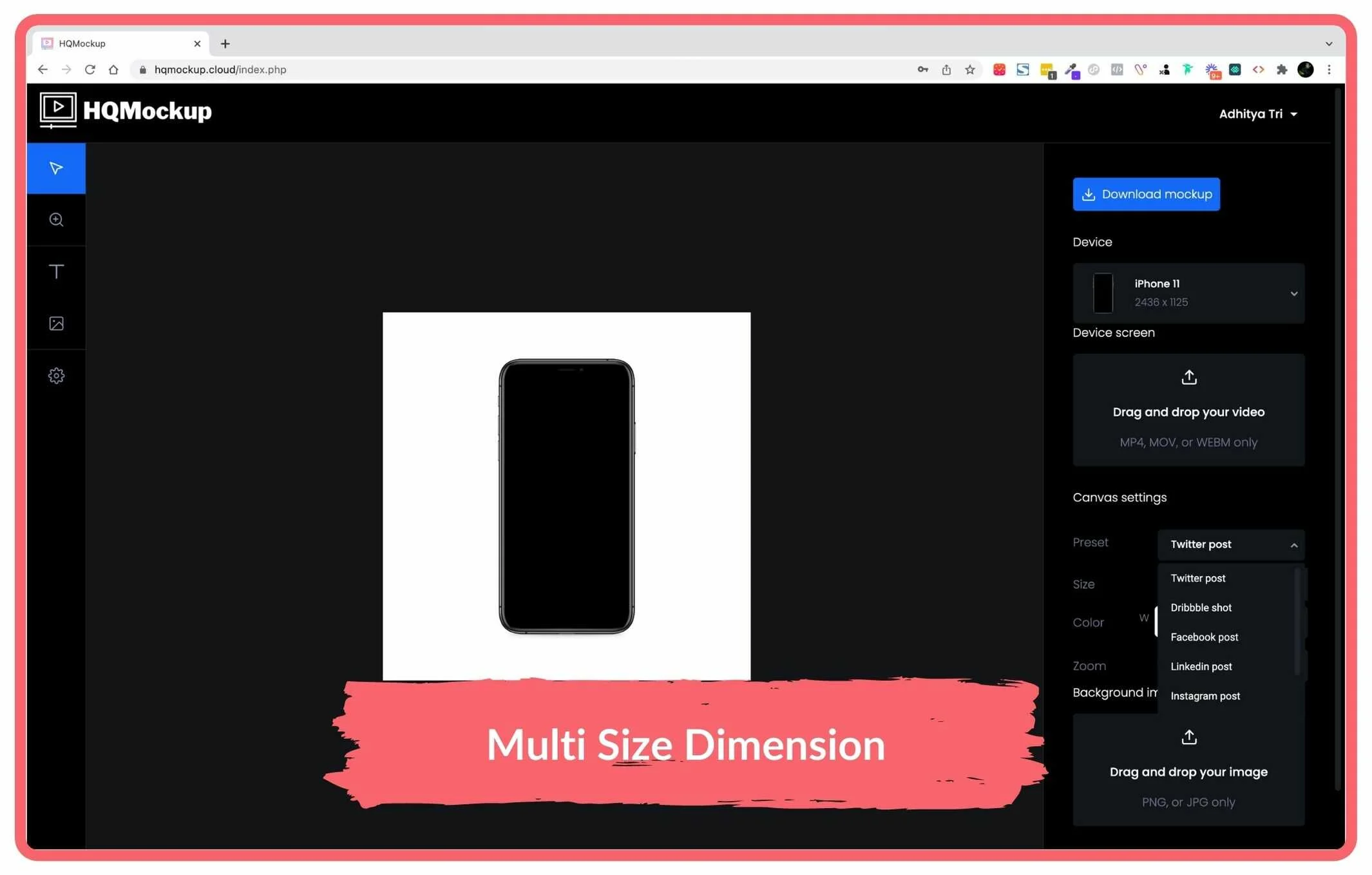The image size is (1372, 875).
Task: Click the video drag and drop area
Action: coord(1188,410)
